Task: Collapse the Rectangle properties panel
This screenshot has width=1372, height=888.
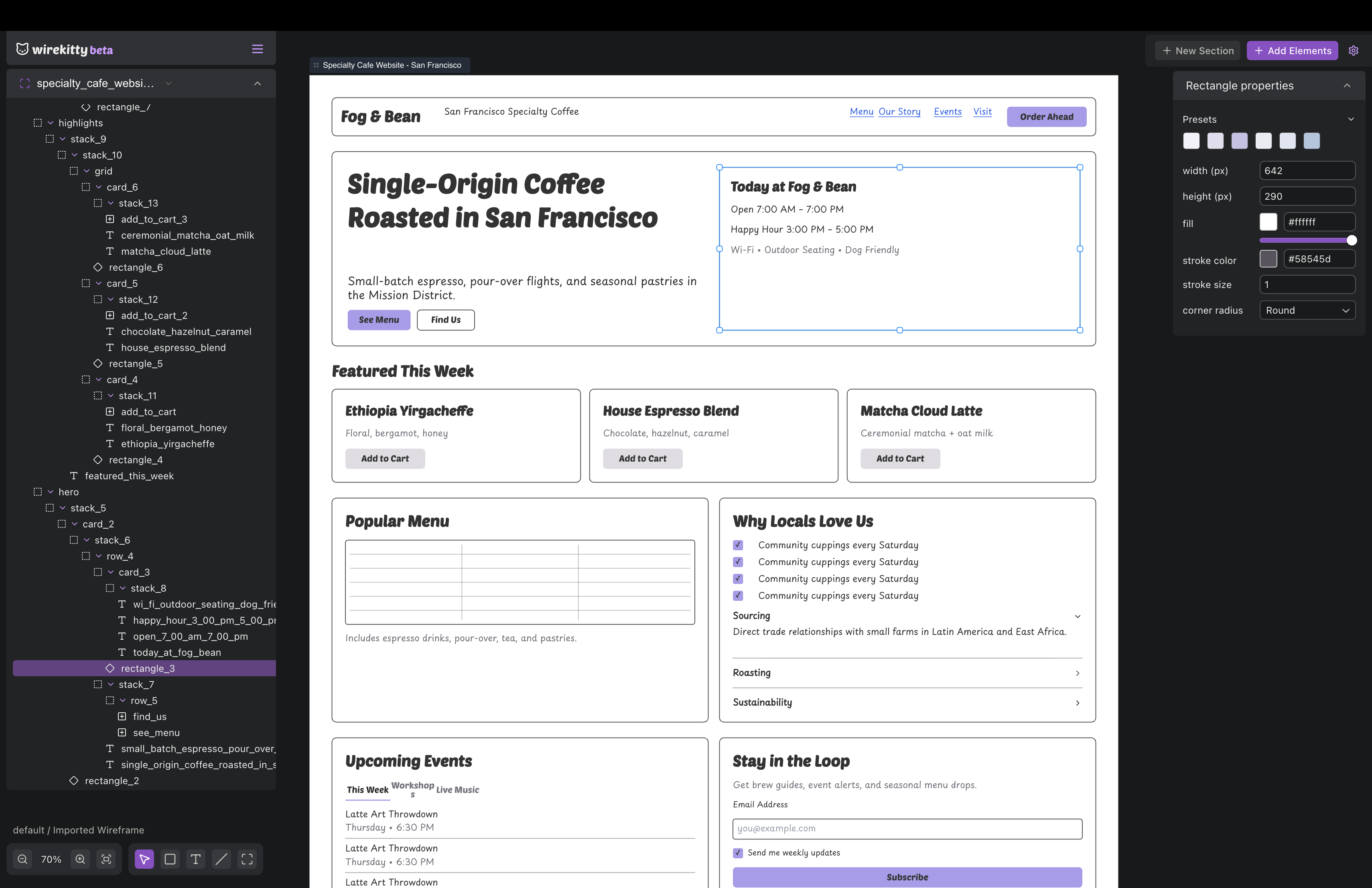Action: [x=1347, y=85]
